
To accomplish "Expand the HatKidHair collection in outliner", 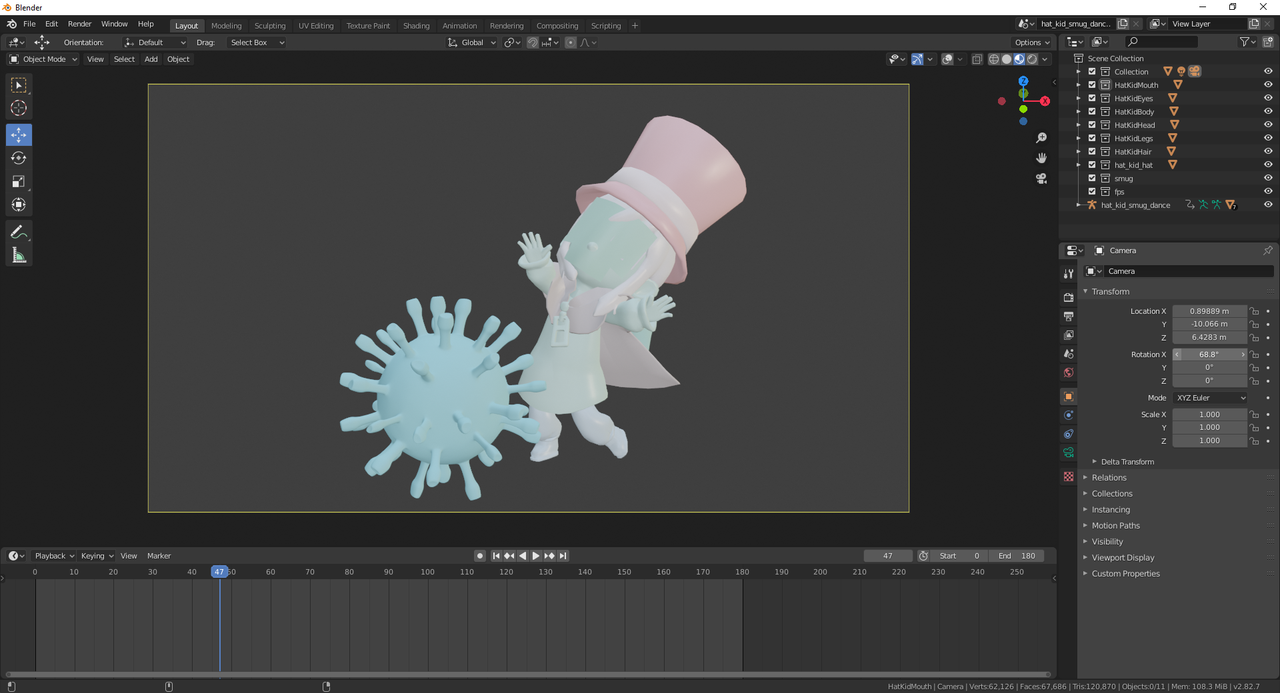I will tap(1078, 152).
